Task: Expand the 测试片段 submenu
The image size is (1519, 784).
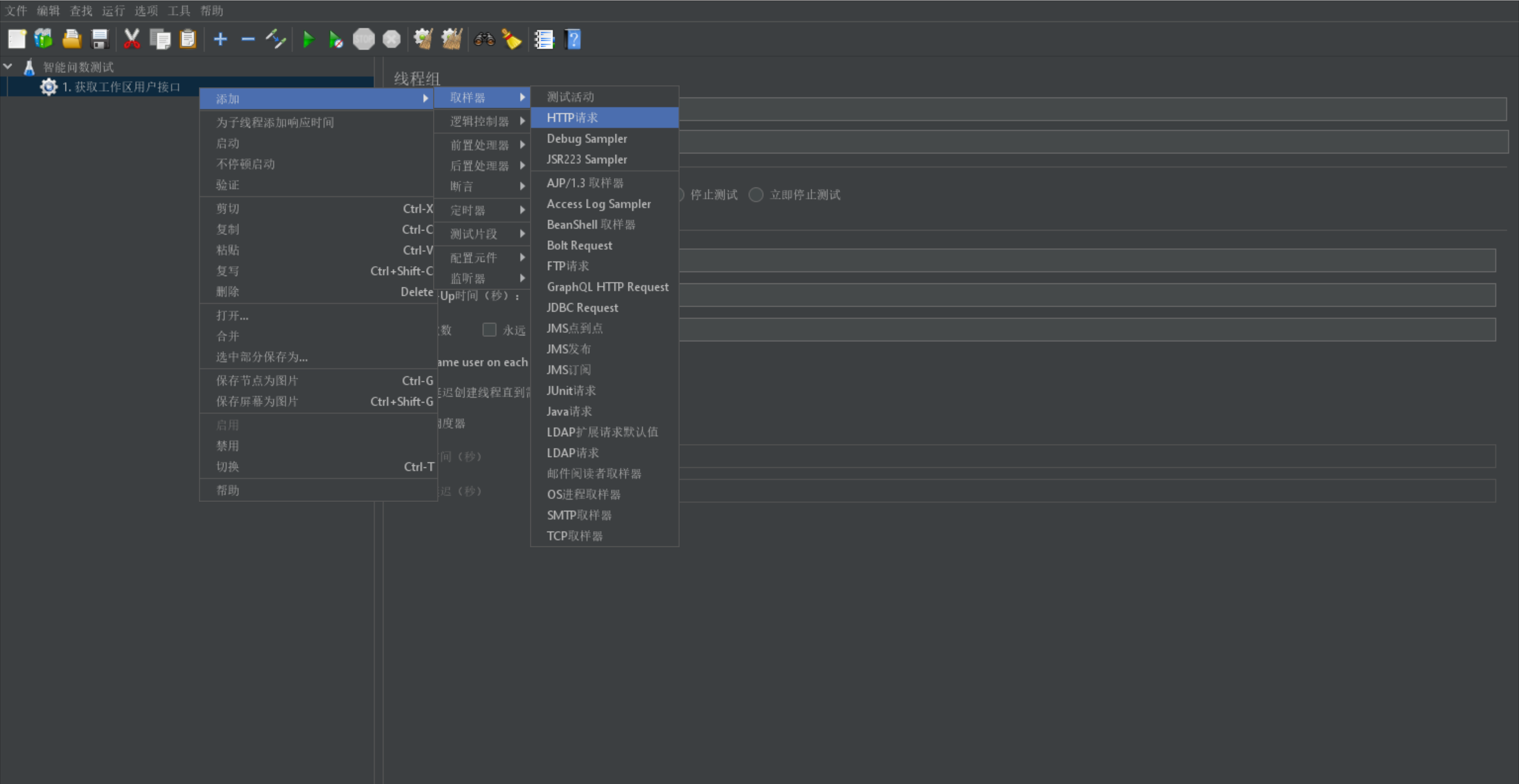Action: [482, 233]
